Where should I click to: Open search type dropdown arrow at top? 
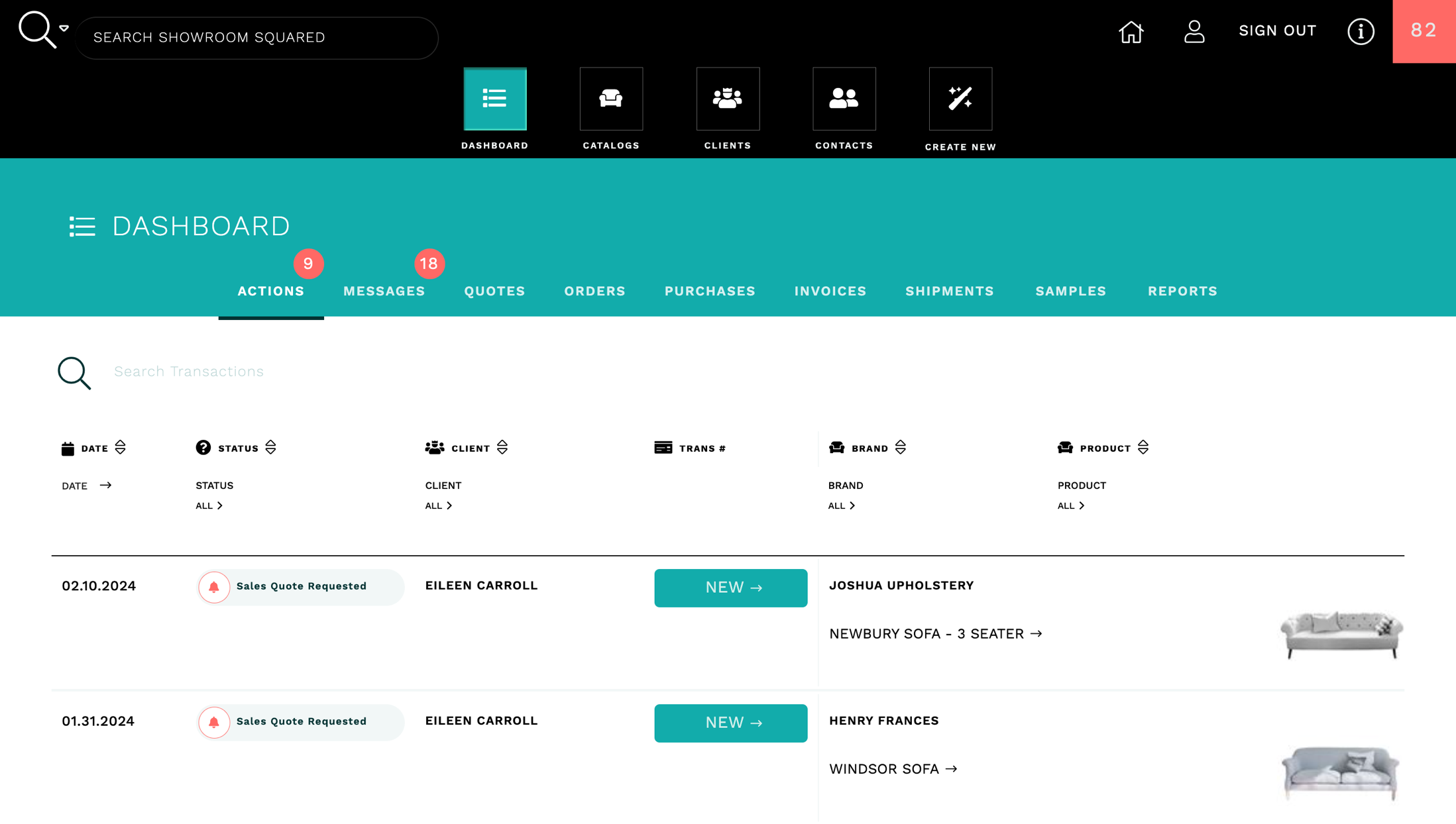[64, 28]
